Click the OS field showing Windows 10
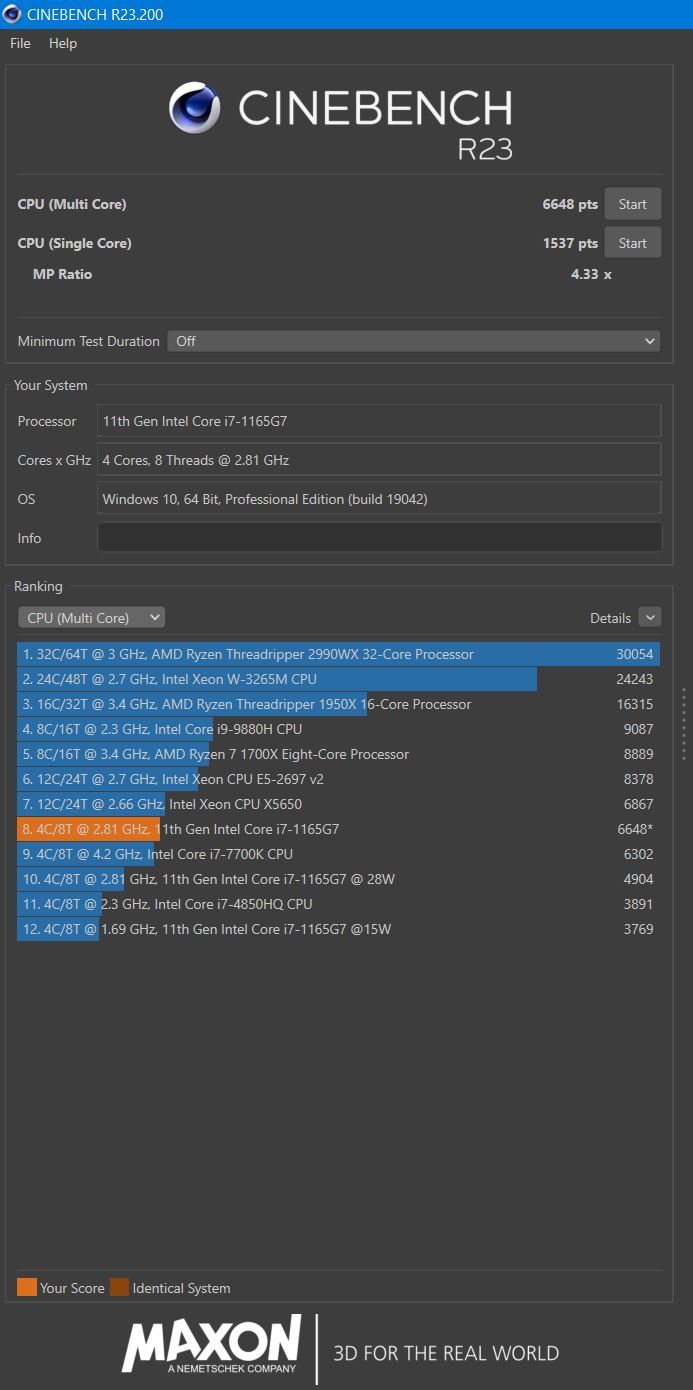The width and height of the screenshot is (693, 1390). click(379, 499)
